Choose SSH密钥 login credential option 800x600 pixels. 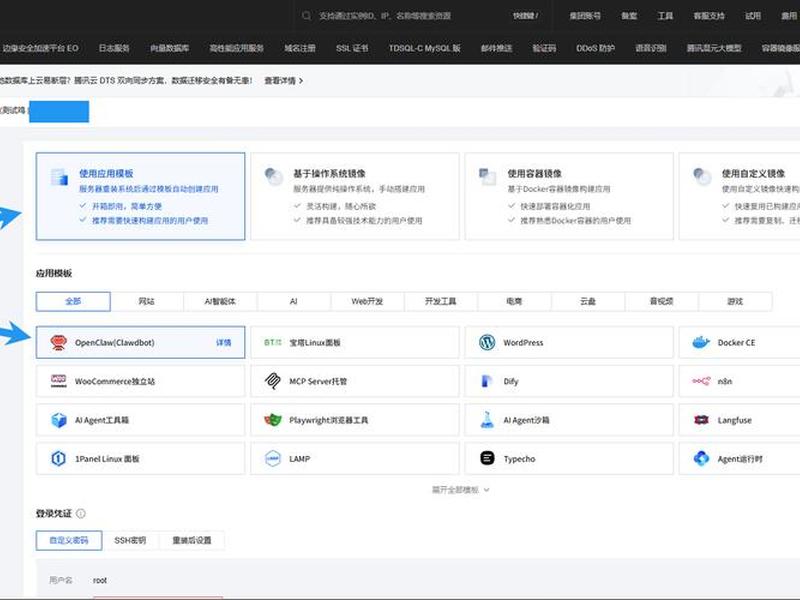point(130,540)
